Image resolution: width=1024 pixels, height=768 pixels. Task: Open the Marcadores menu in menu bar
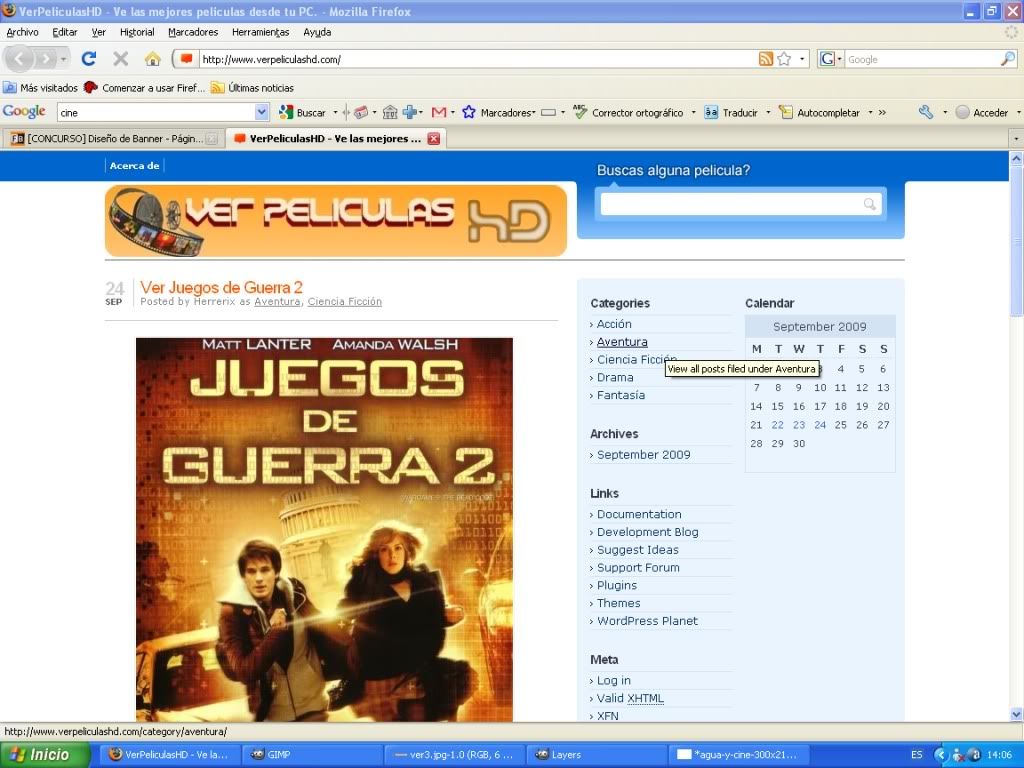click(x=193, y=32)
